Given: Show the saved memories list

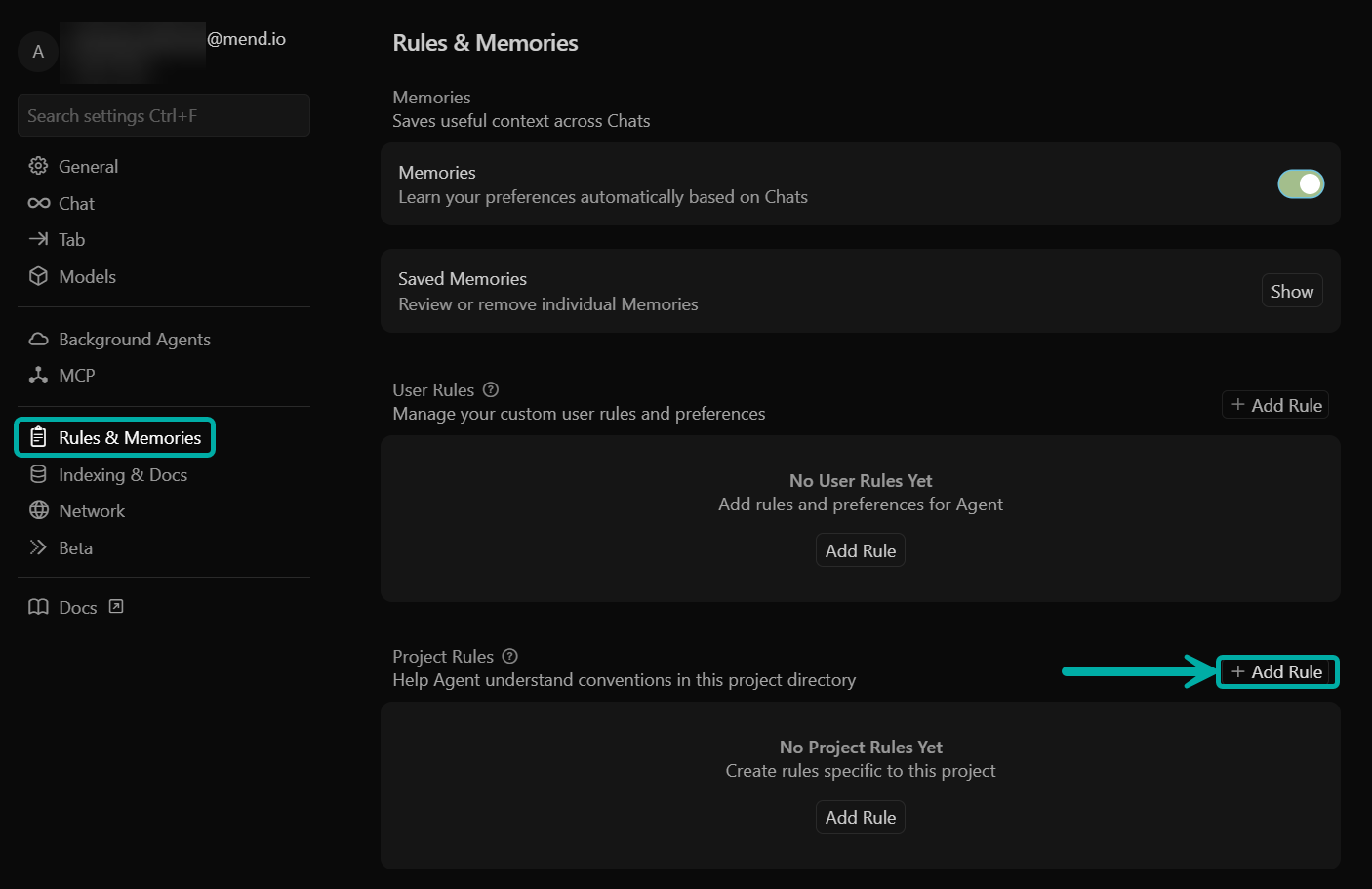Looking at the screenshot, I should coord(1291,291).
